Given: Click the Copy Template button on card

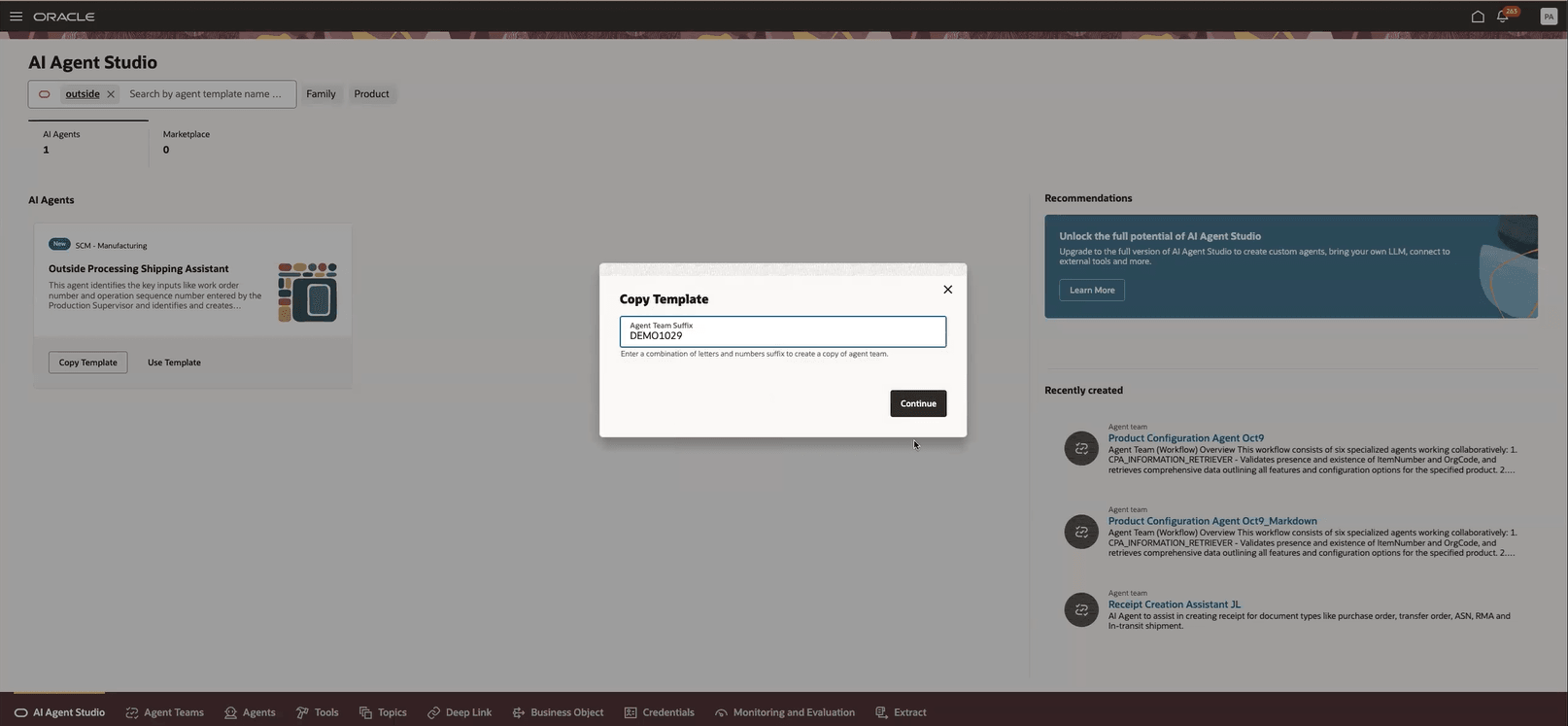Looking at the screenshot, I should pyautogui.click(x=87, y=363).
